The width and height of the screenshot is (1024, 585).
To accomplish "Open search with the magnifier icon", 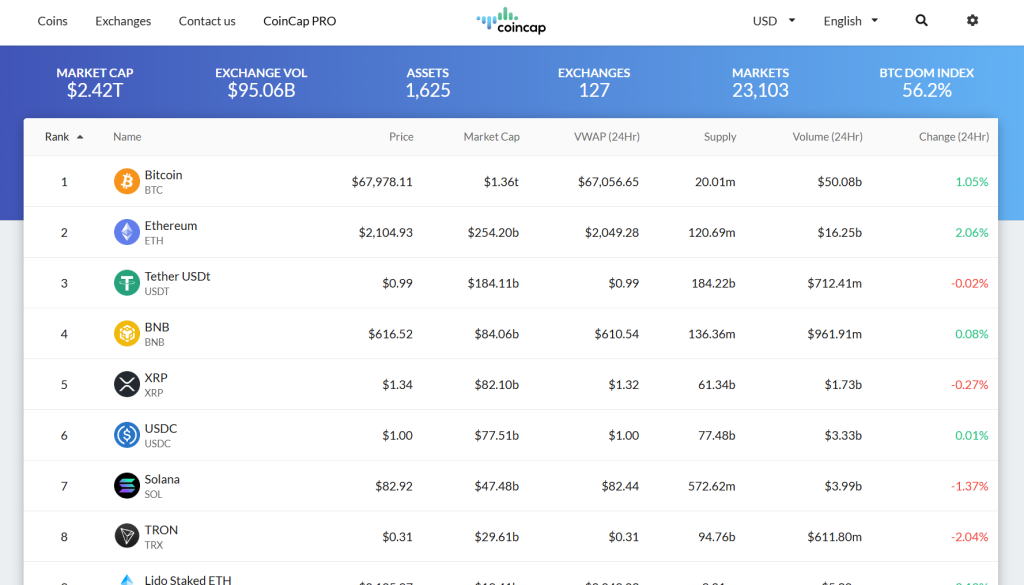I will [921, 21].
